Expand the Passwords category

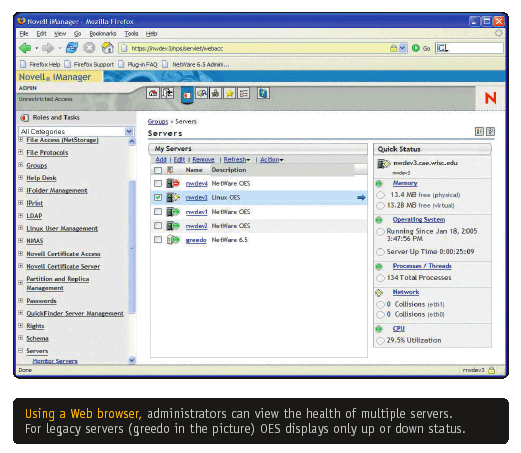coord(21,300)
